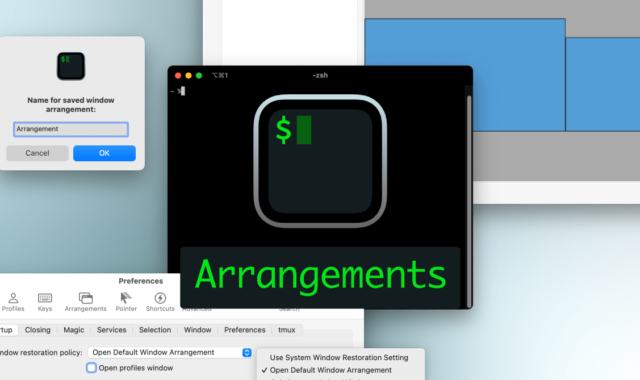Switch to the Window tab

pyautogui.click(x=198, y=330)
